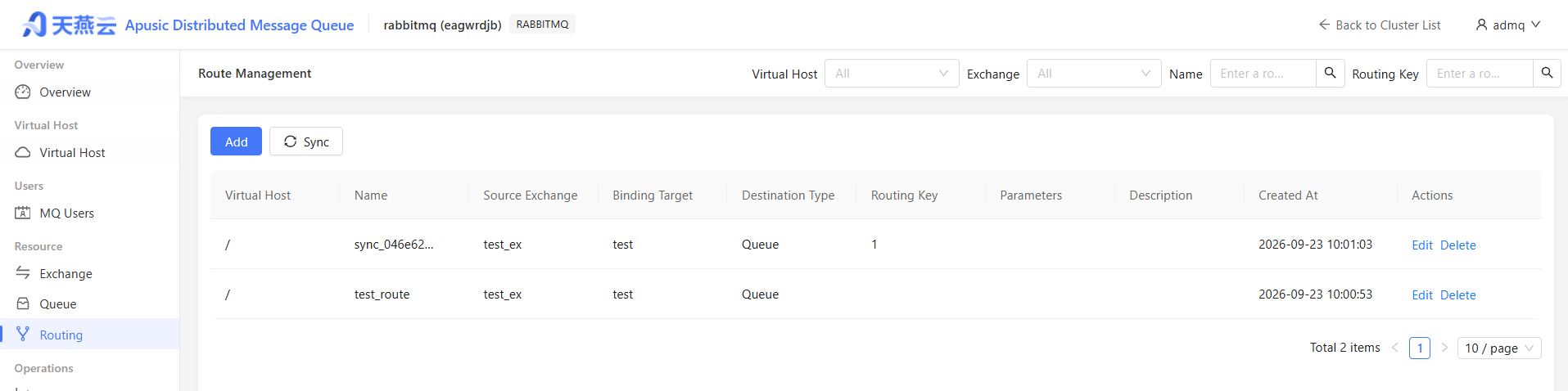Select page 1 in pagination
The height and width of the screenshot is (391, 1568).
(1420, 348)
